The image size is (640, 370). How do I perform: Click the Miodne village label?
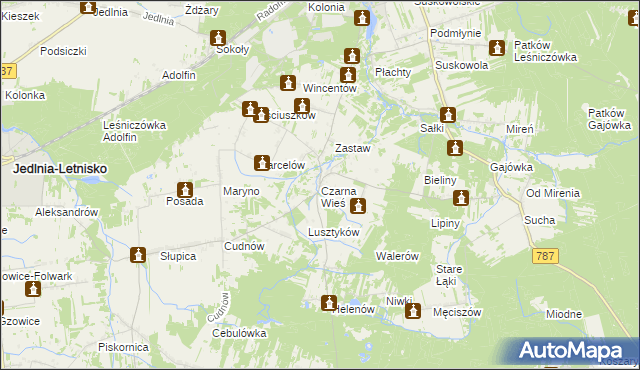click(x=564, y=314)
